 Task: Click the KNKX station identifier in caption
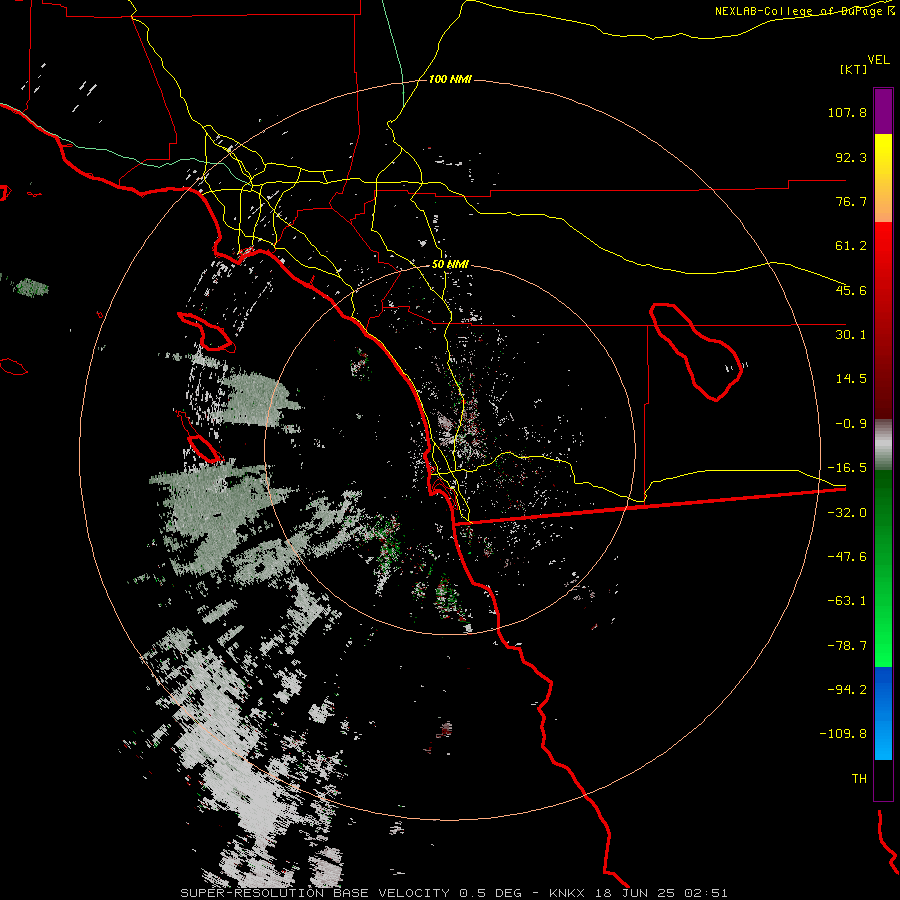[x=567, y=893]
